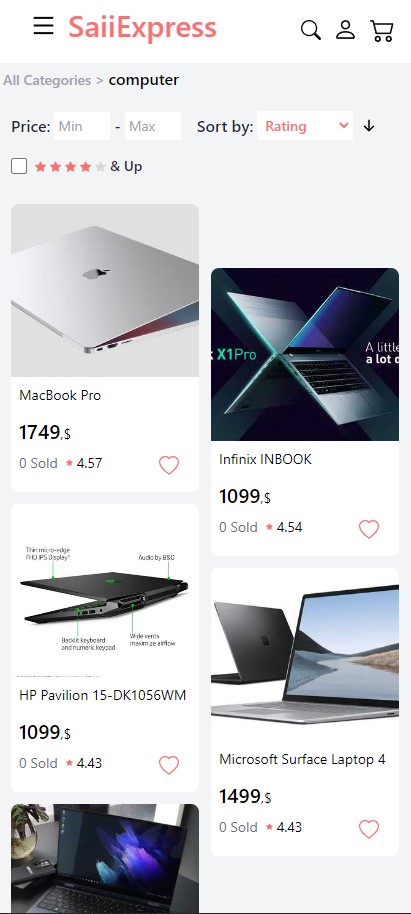Viewport: 411px width, 914px height.
Task: Focus the Min price field
Action: click(x=82, y=126)
